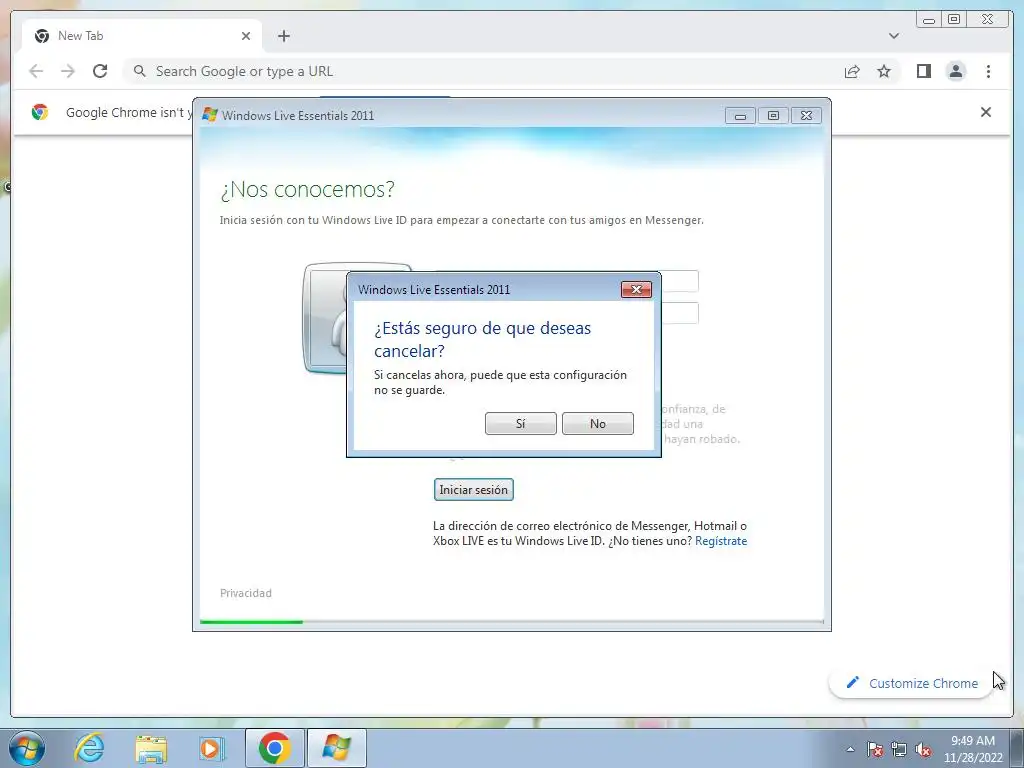Click the network tray icon
Image resolution: width=1024 pixels, height=768 pixels.
(899, 749)
